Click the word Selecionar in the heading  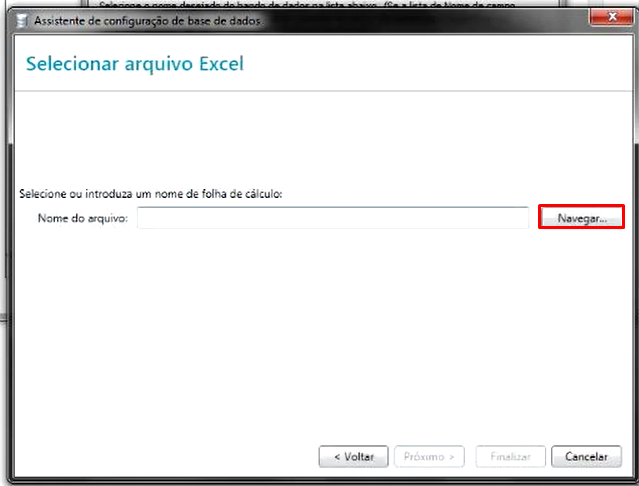coord(73,64)
